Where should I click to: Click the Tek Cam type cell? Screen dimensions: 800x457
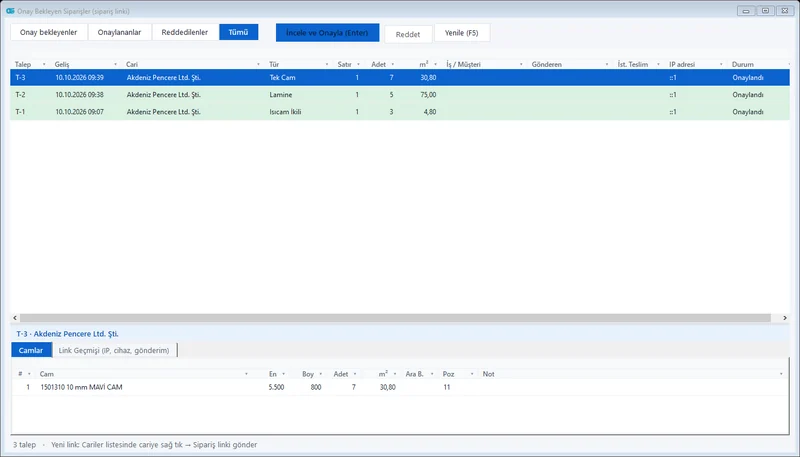282,78
